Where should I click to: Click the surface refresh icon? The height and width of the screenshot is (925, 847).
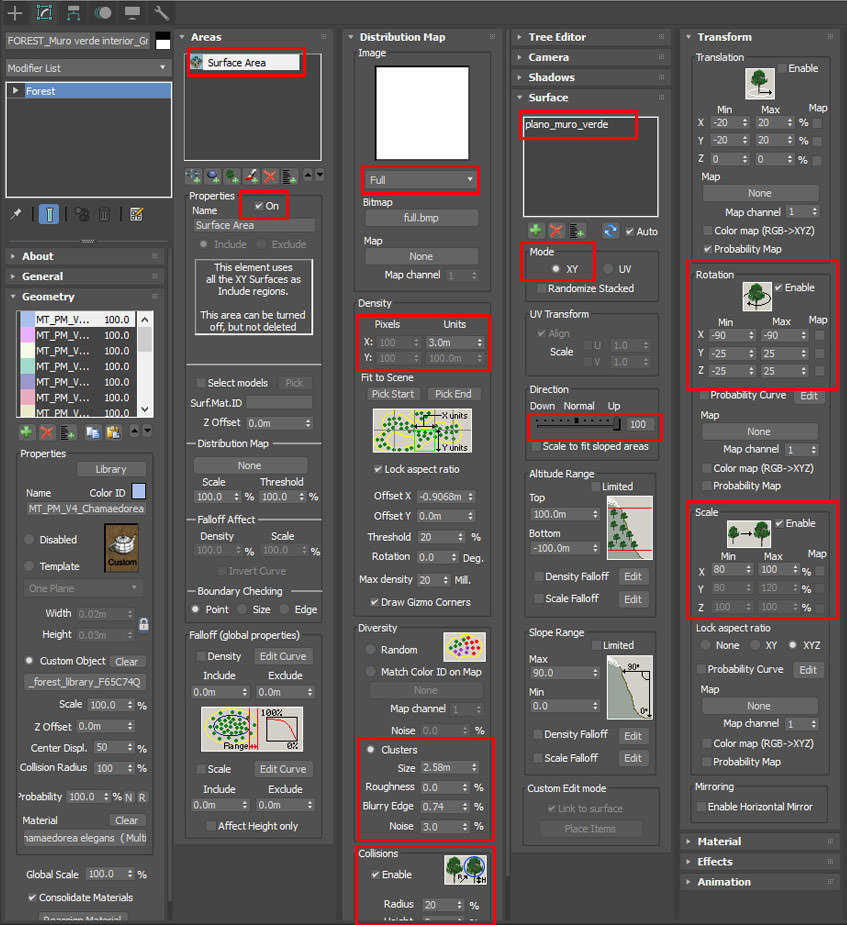coord(610,231)
